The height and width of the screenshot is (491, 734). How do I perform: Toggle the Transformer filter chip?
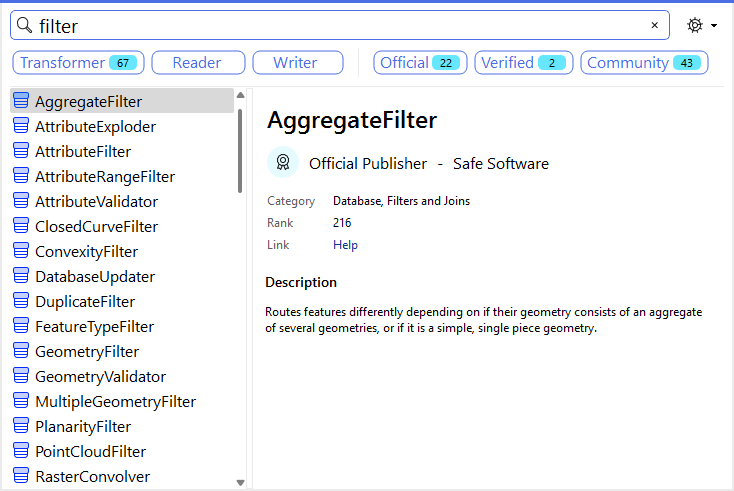click(79, 63)
